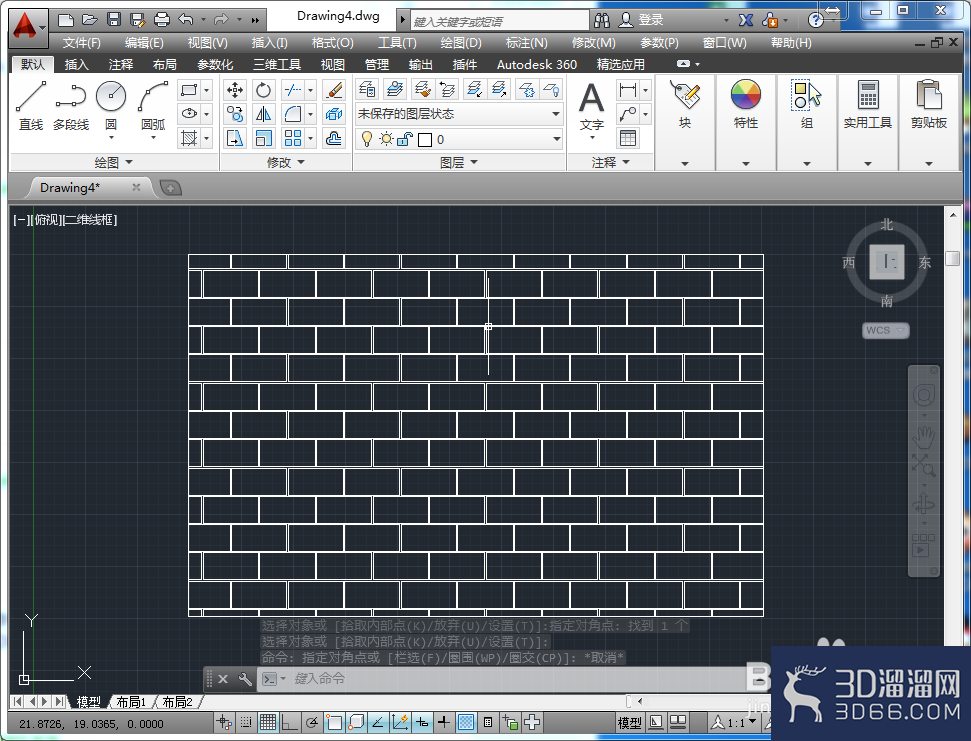Select the Polyline (多段线) tool

71,106
